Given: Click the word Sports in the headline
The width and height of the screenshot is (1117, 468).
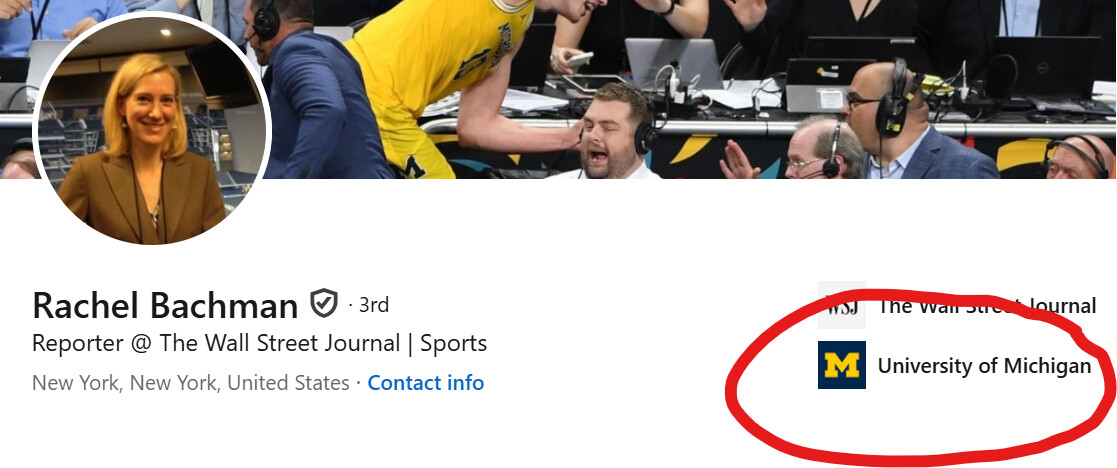Looking at the screenshot, I should pyautogui.click(x=453, y=343).
